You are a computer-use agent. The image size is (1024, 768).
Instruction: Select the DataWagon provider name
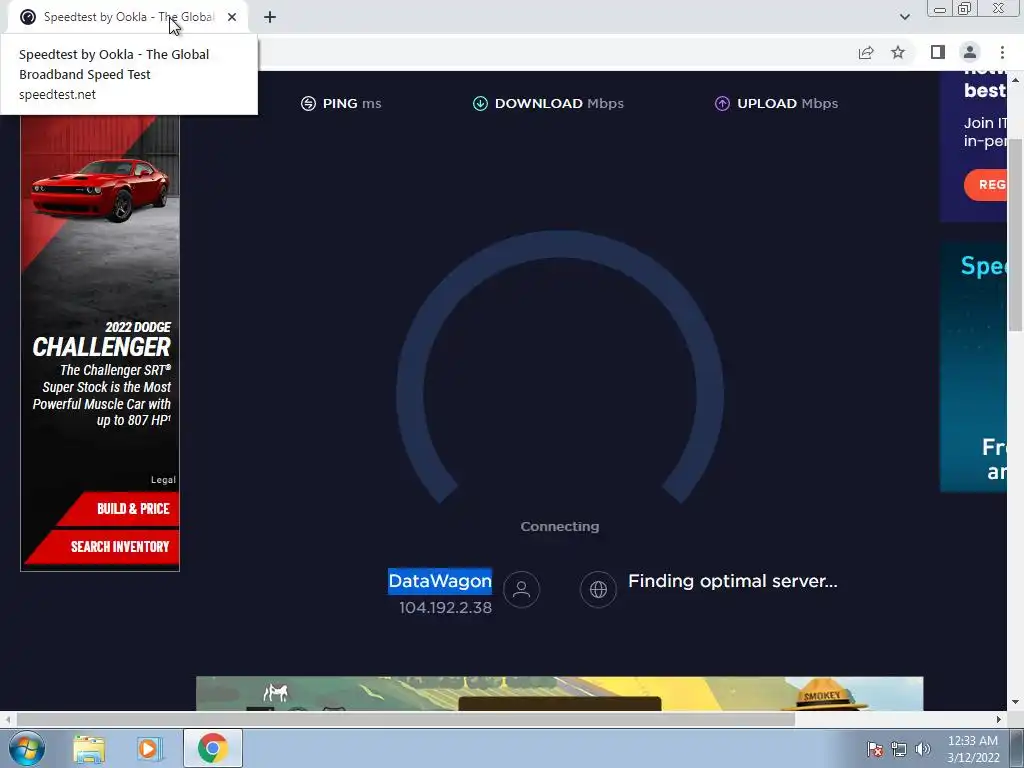440,581
